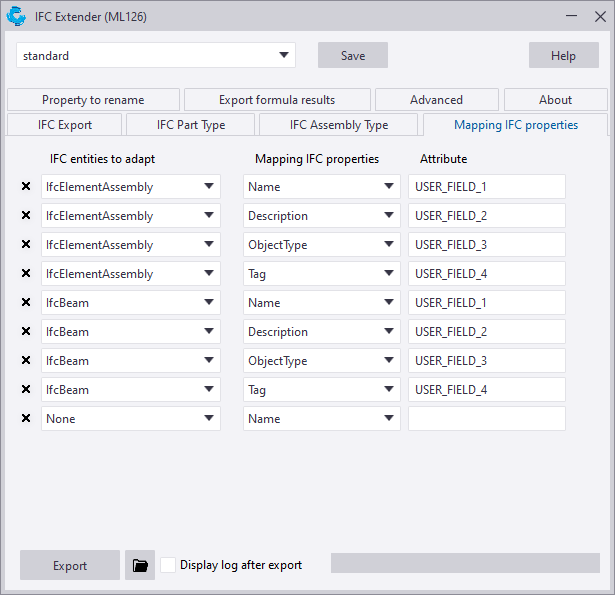Open Description property dropdown for IfcBeam

coord(322,331)
